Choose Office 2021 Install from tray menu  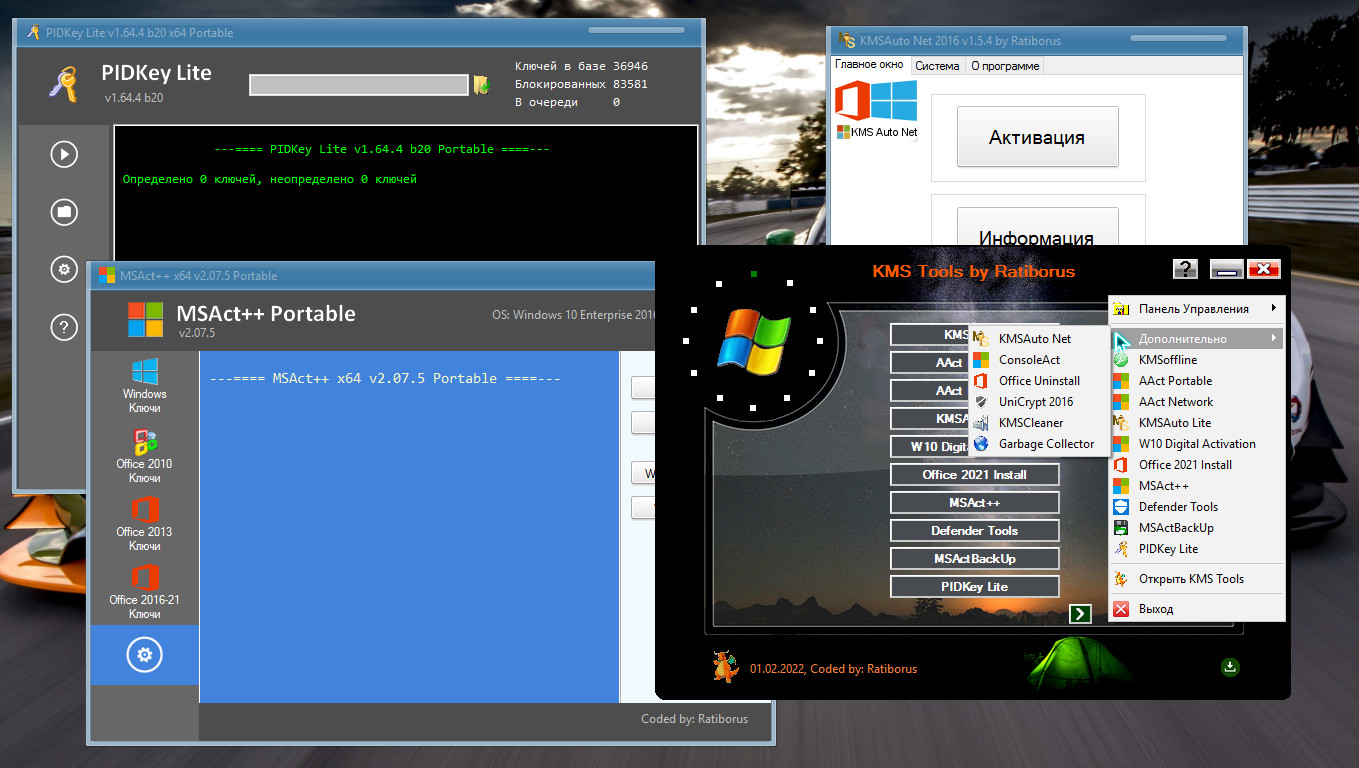(1196, 465)
